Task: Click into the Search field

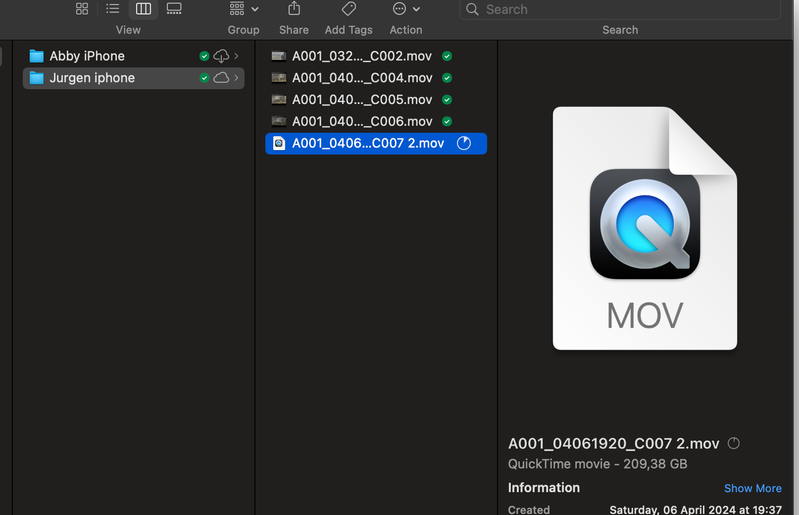Action: pyautogui.click(x=620, y=10)
